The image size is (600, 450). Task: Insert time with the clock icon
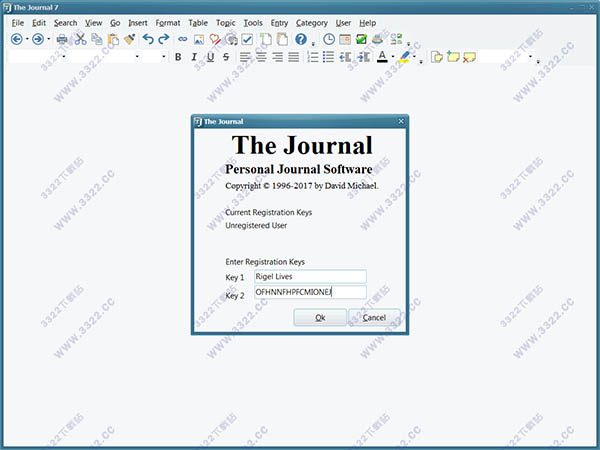click(329, 39)
